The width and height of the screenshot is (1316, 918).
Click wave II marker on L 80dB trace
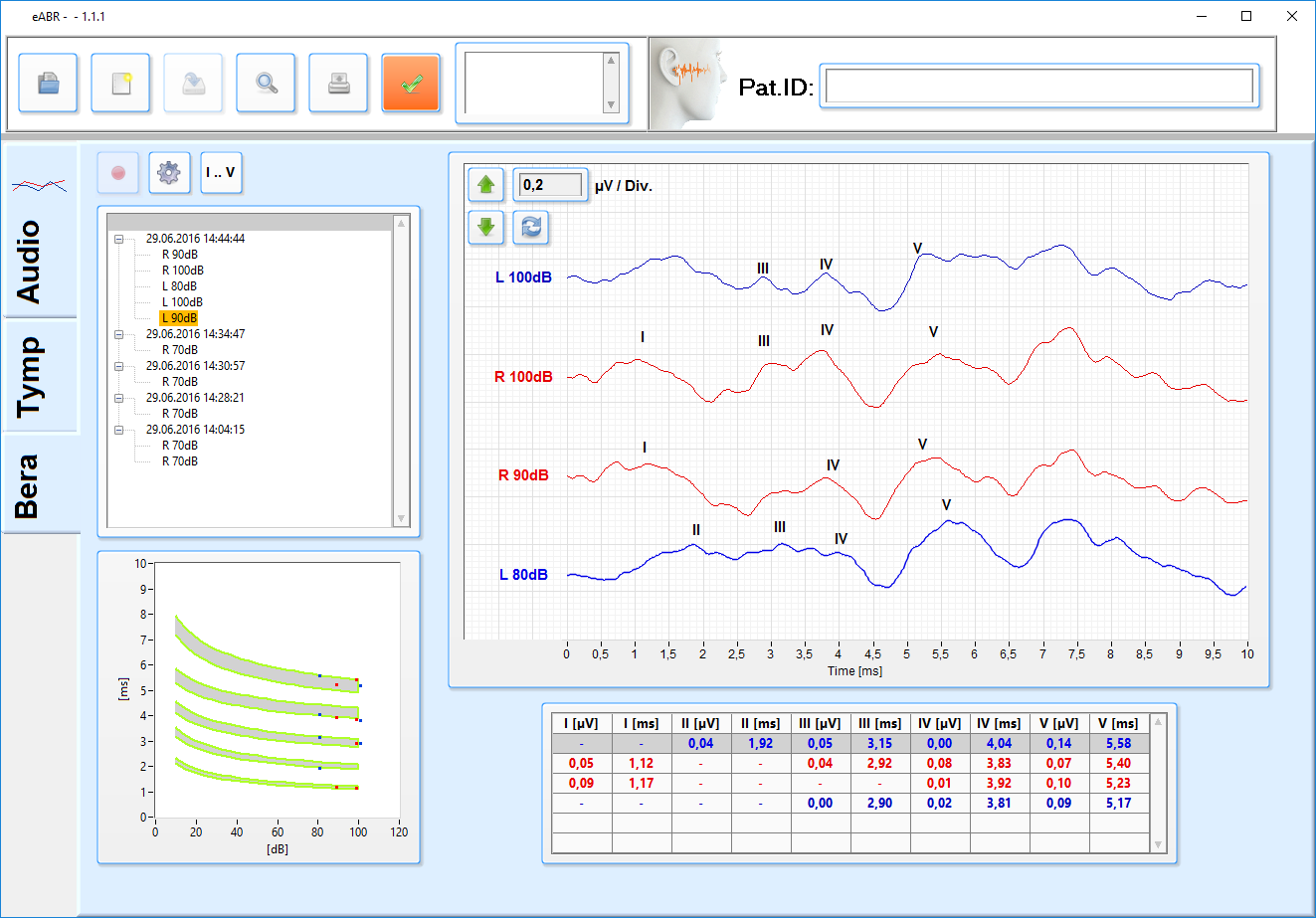pyautogui.click(x=696, y=530)
